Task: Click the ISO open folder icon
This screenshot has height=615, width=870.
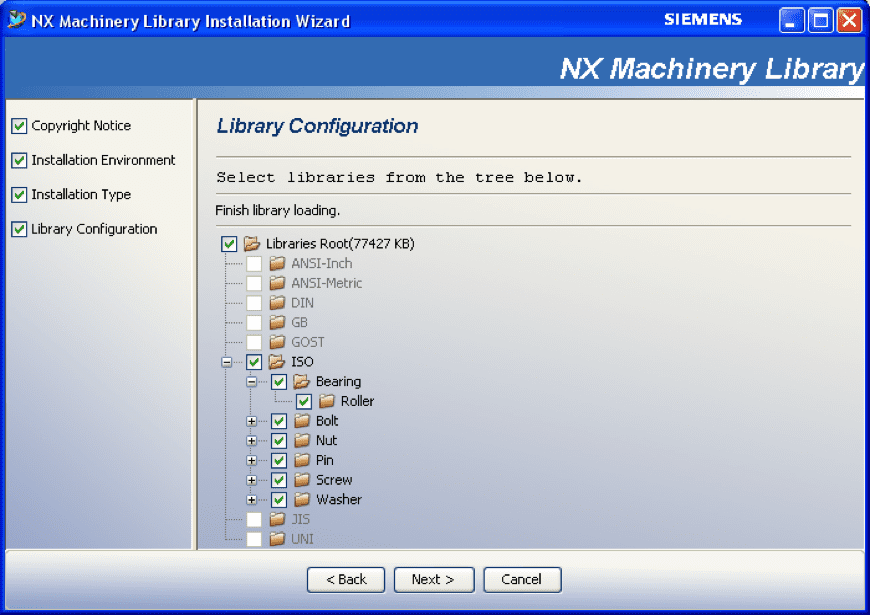Action: coord(277,362)
